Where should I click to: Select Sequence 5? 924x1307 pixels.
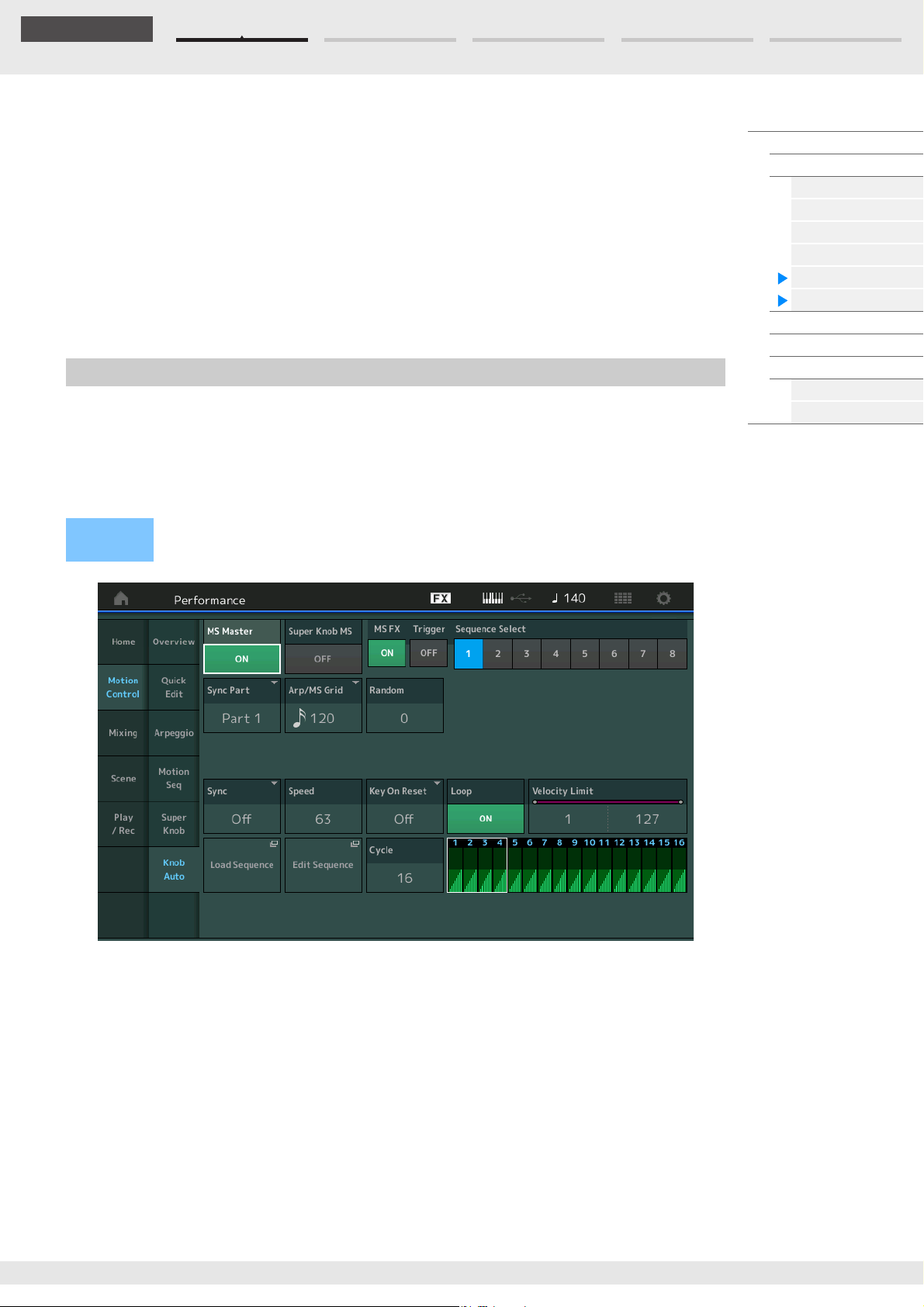click(x=585, y=654)
